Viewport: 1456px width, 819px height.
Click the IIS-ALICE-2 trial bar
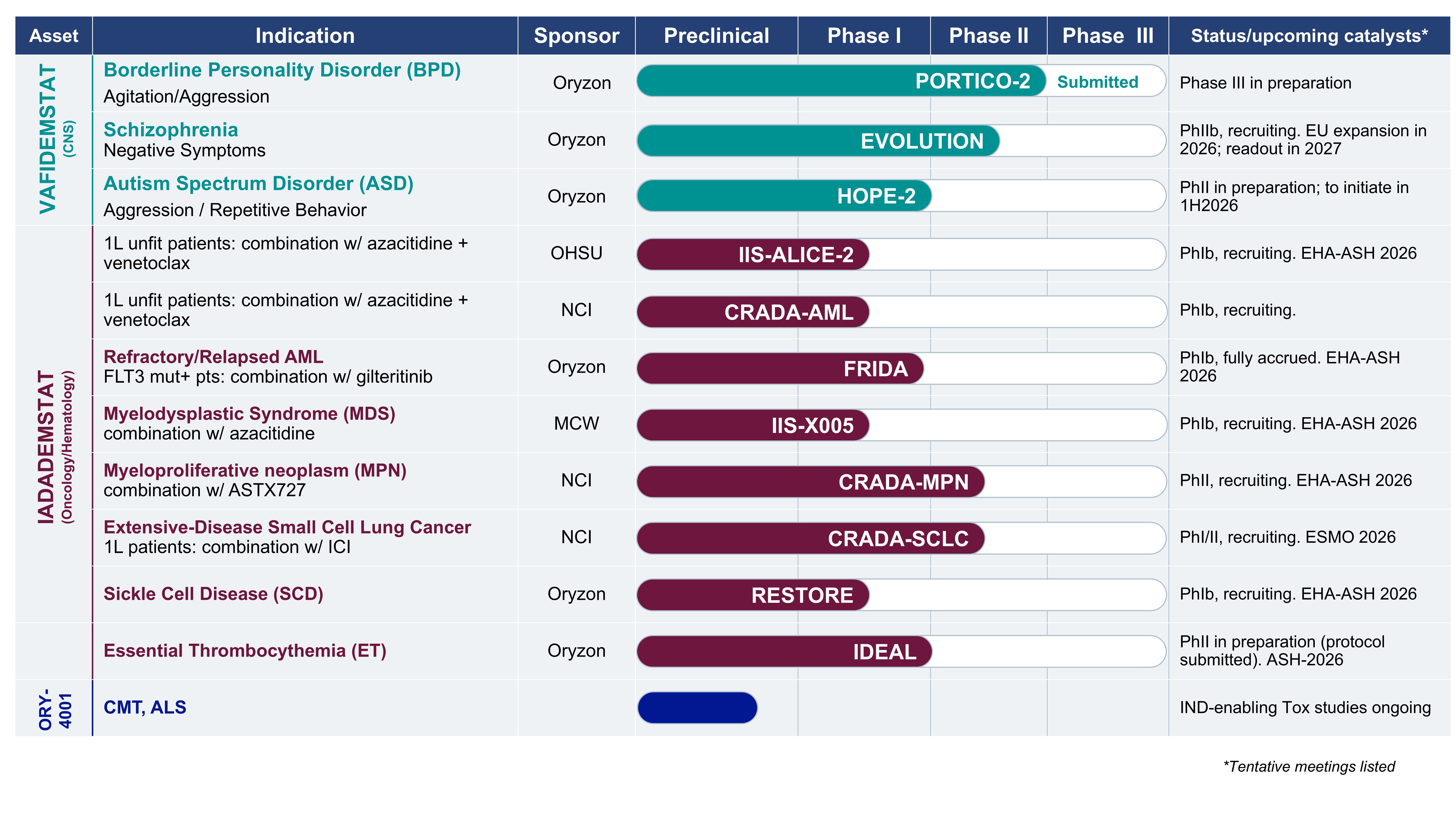click(x=753, y=254)
